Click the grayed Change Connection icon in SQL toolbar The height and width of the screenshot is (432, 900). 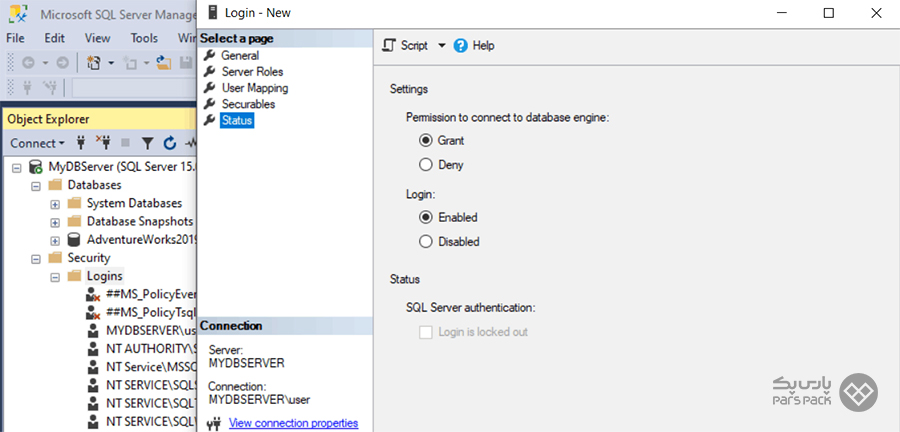[50, 88]
